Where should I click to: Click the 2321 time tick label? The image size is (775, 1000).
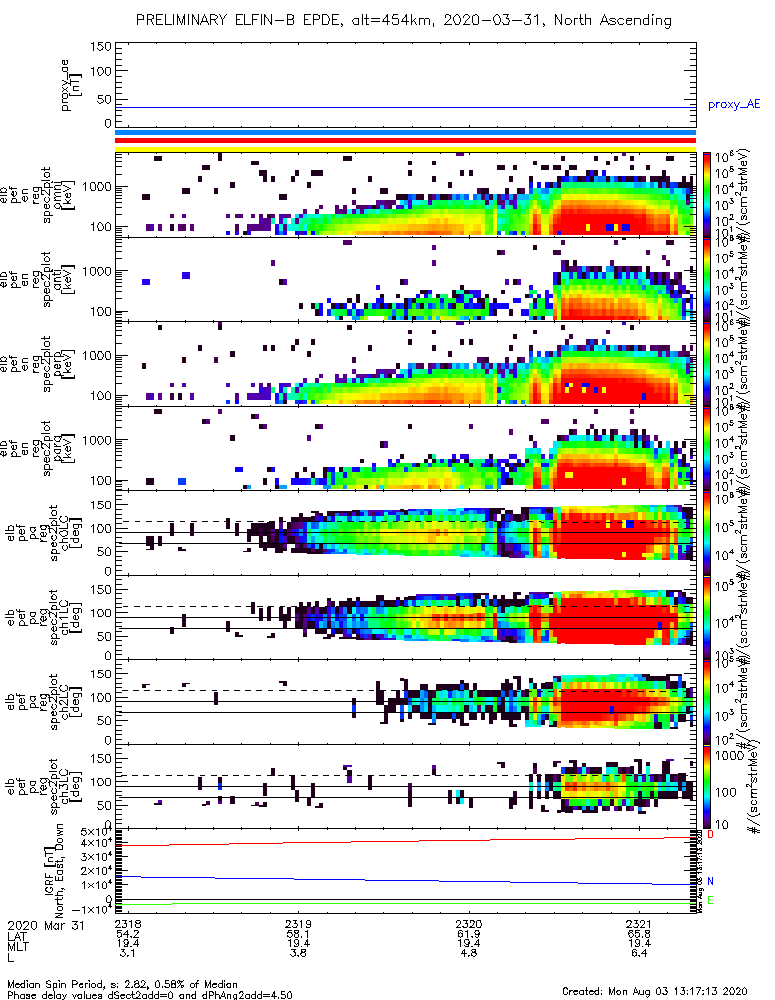(638, 924)
